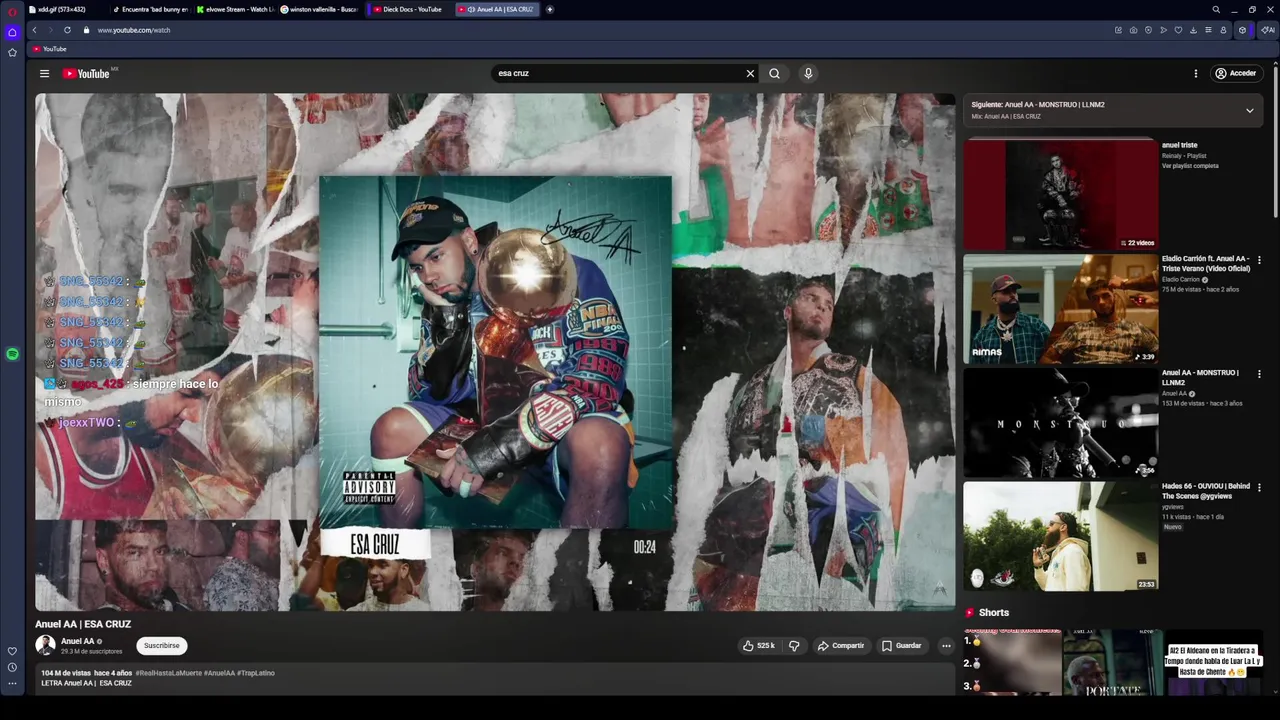
Task: Click the ESA CRUZ album cover video
Action: [x=496, y=352]
